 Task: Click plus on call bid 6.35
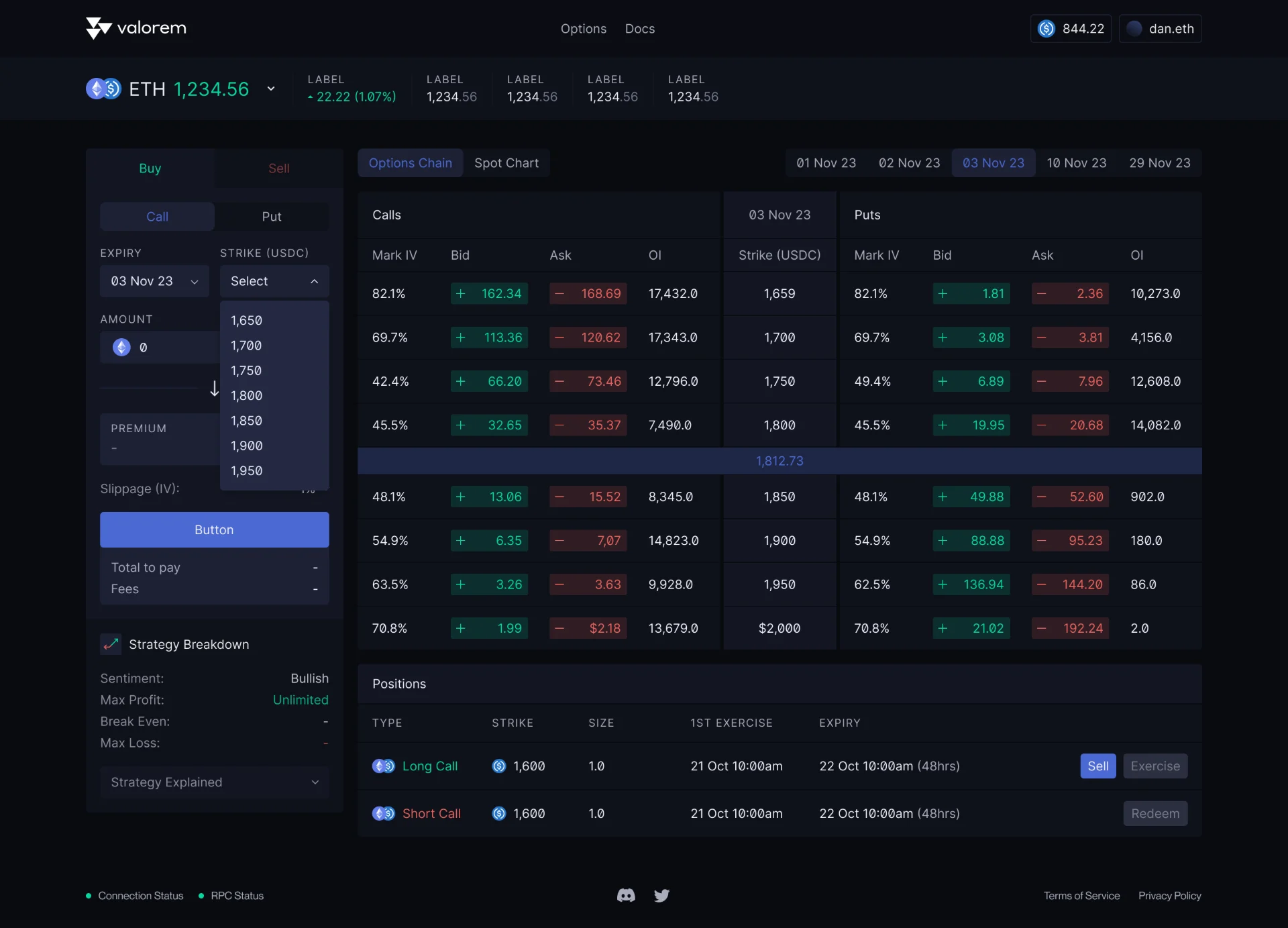461,540
